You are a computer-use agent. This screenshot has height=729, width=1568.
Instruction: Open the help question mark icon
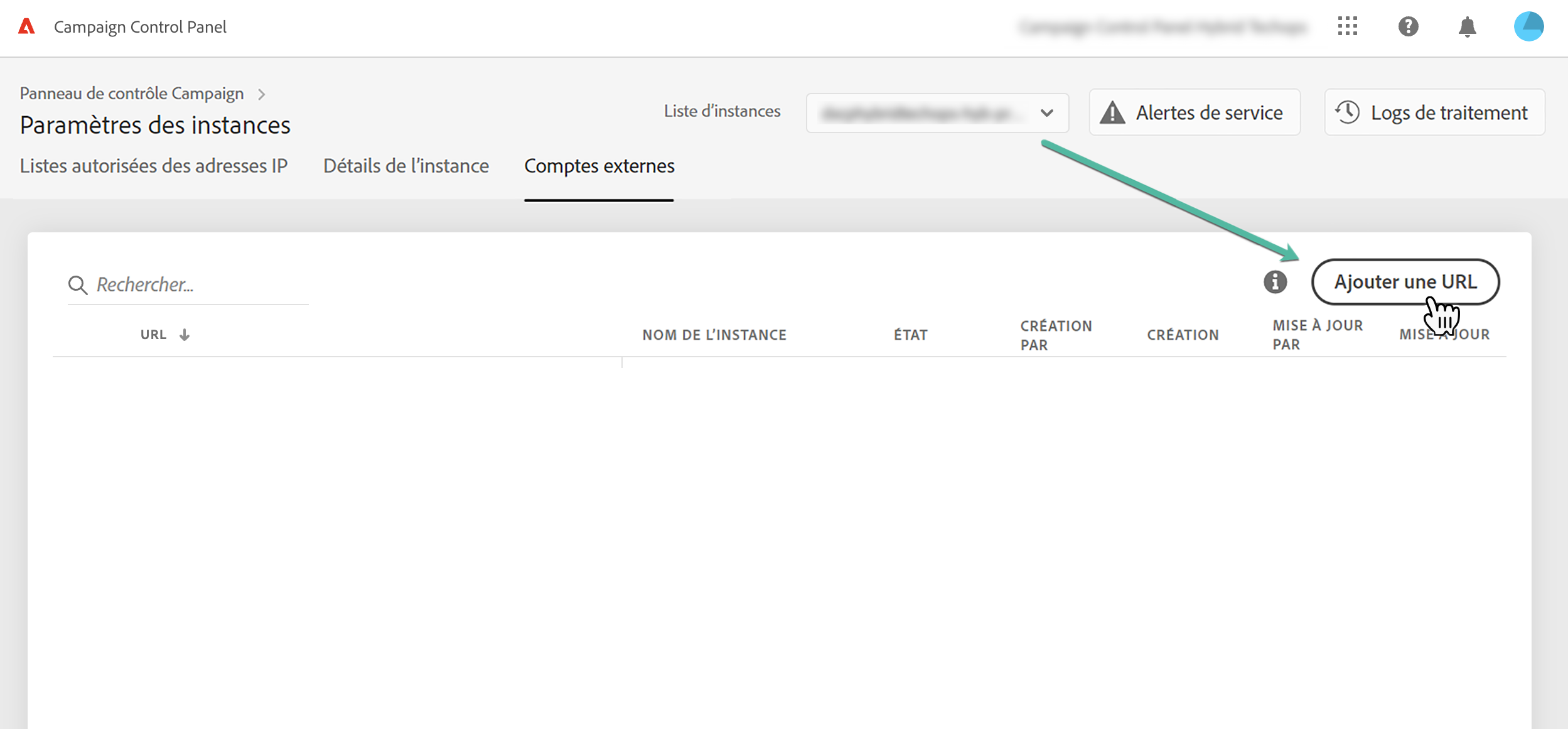pyautogui.click(x=1408, y=26)
